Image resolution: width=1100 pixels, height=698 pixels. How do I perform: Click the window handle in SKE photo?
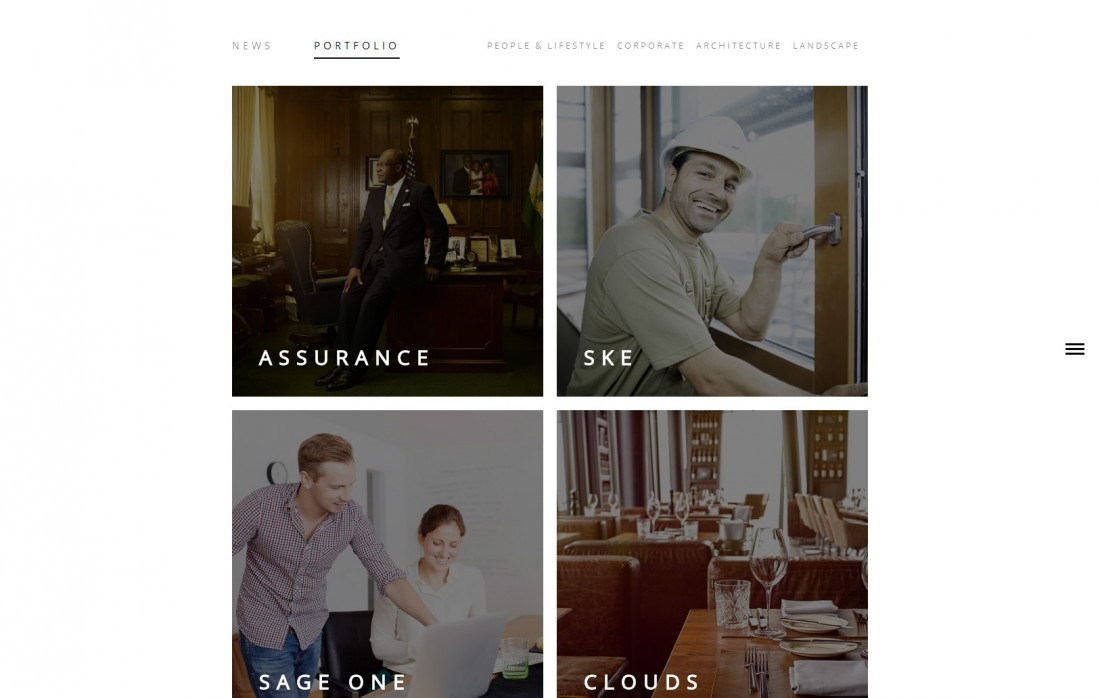tap(818, 230)
